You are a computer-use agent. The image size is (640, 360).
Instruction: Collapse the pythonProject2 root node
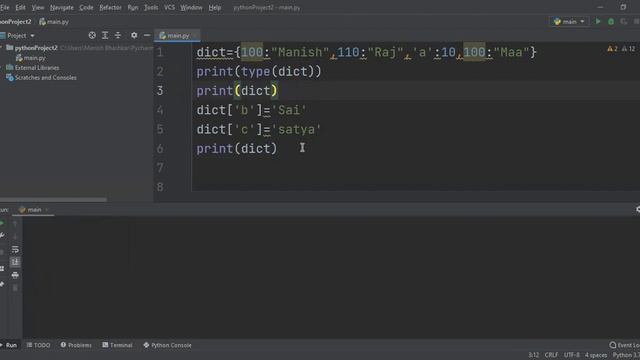coord(2,48)
